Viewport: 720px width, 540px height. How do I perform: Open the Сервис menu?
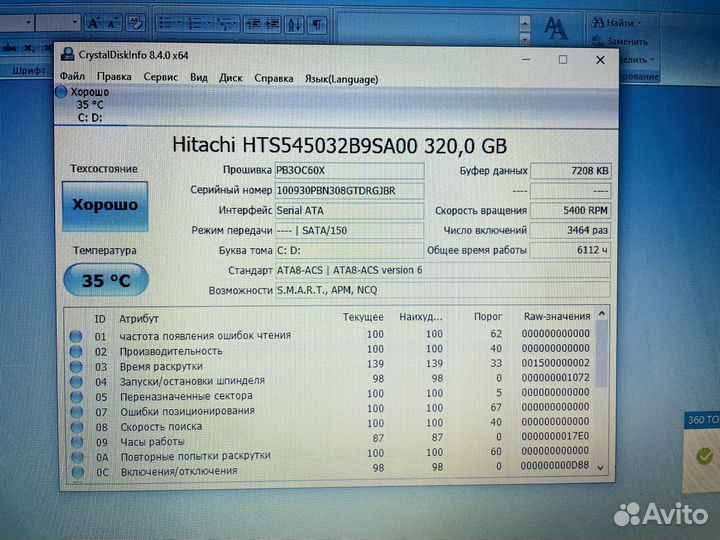[161, 77]
